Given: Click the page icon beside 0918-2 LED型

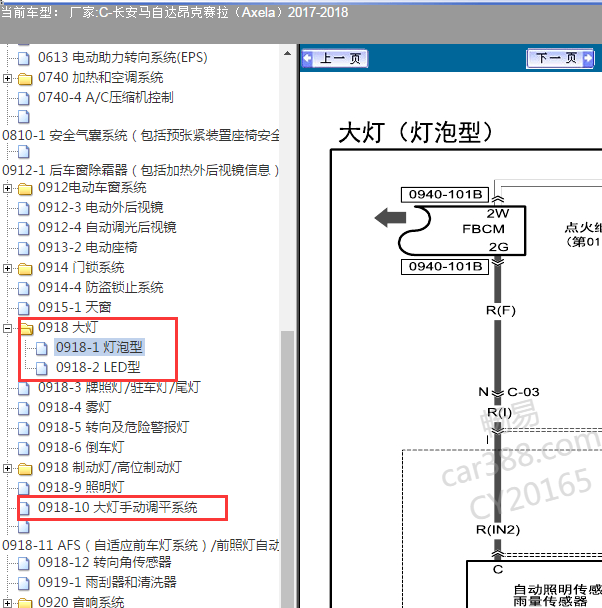Looking at the screenshot, I should click(42, 368).
